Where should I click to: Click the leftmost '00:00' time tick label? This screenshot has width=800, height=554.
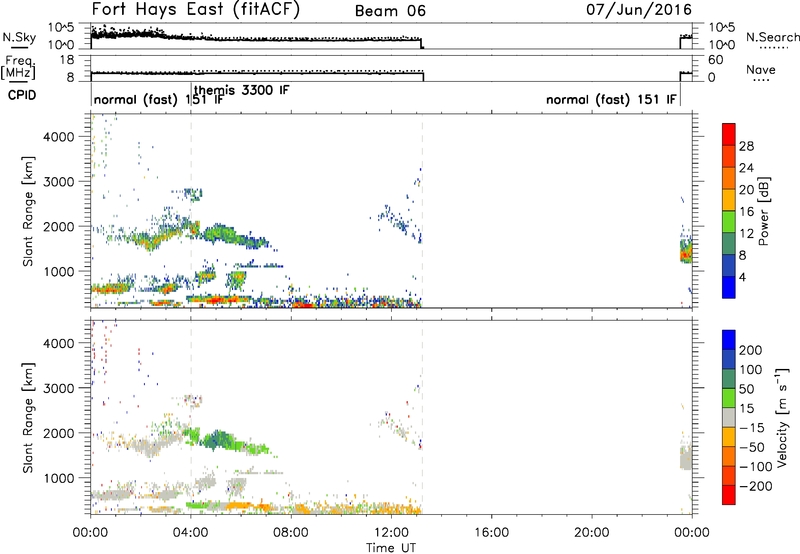(90, 533)
